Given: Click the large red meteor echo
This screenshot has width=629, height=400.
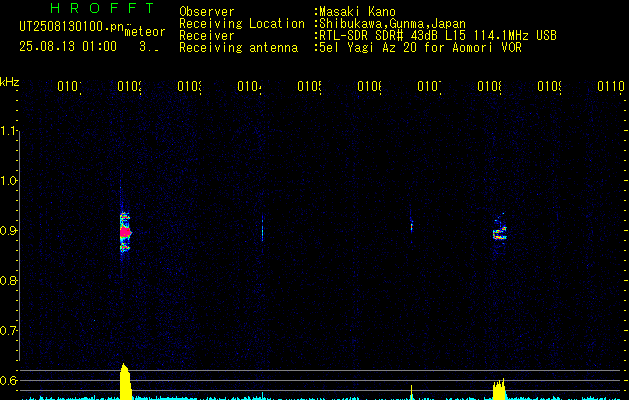Looking at the screenshot, I should (x=125, y=232).
